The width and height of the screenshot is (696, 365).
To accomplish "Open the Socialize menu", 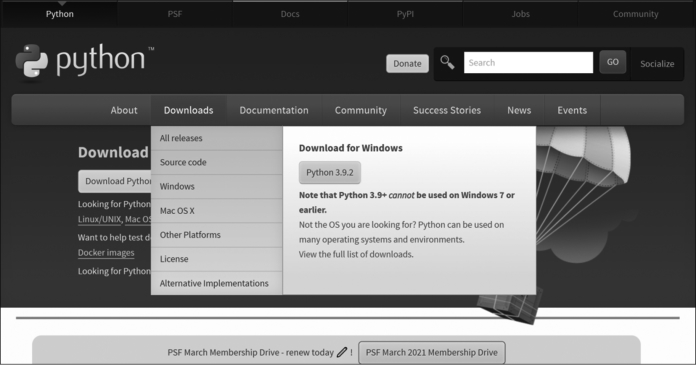I will point(657,64).
